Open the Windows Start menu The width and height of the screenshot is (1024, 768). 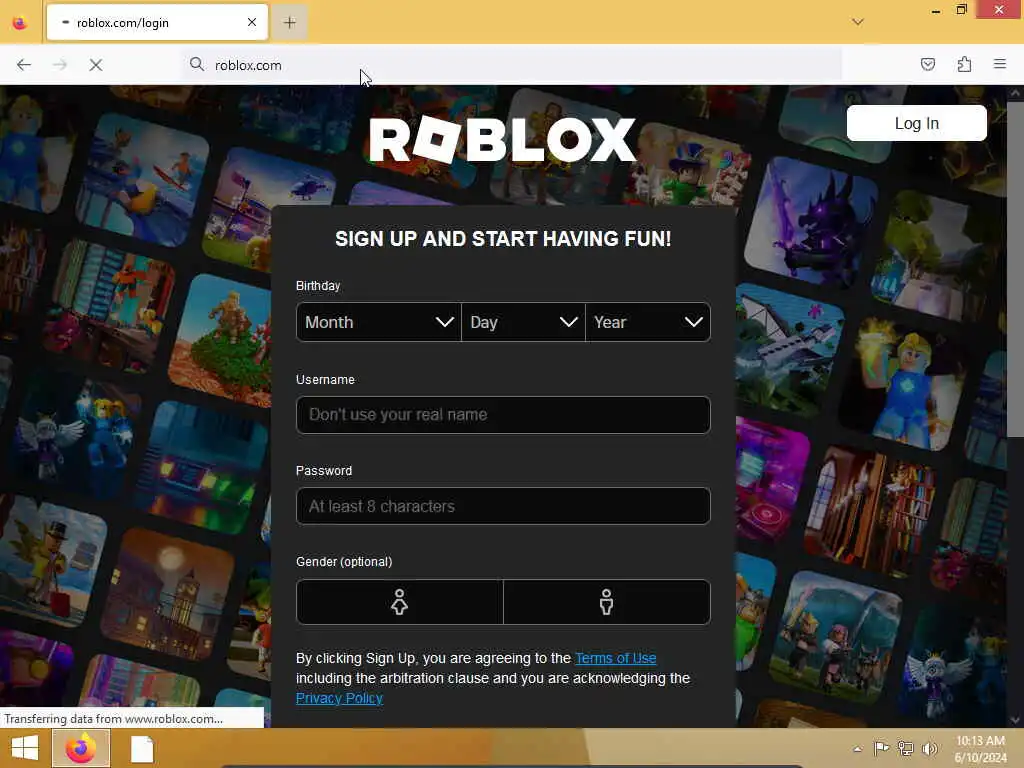coord(25,748)
